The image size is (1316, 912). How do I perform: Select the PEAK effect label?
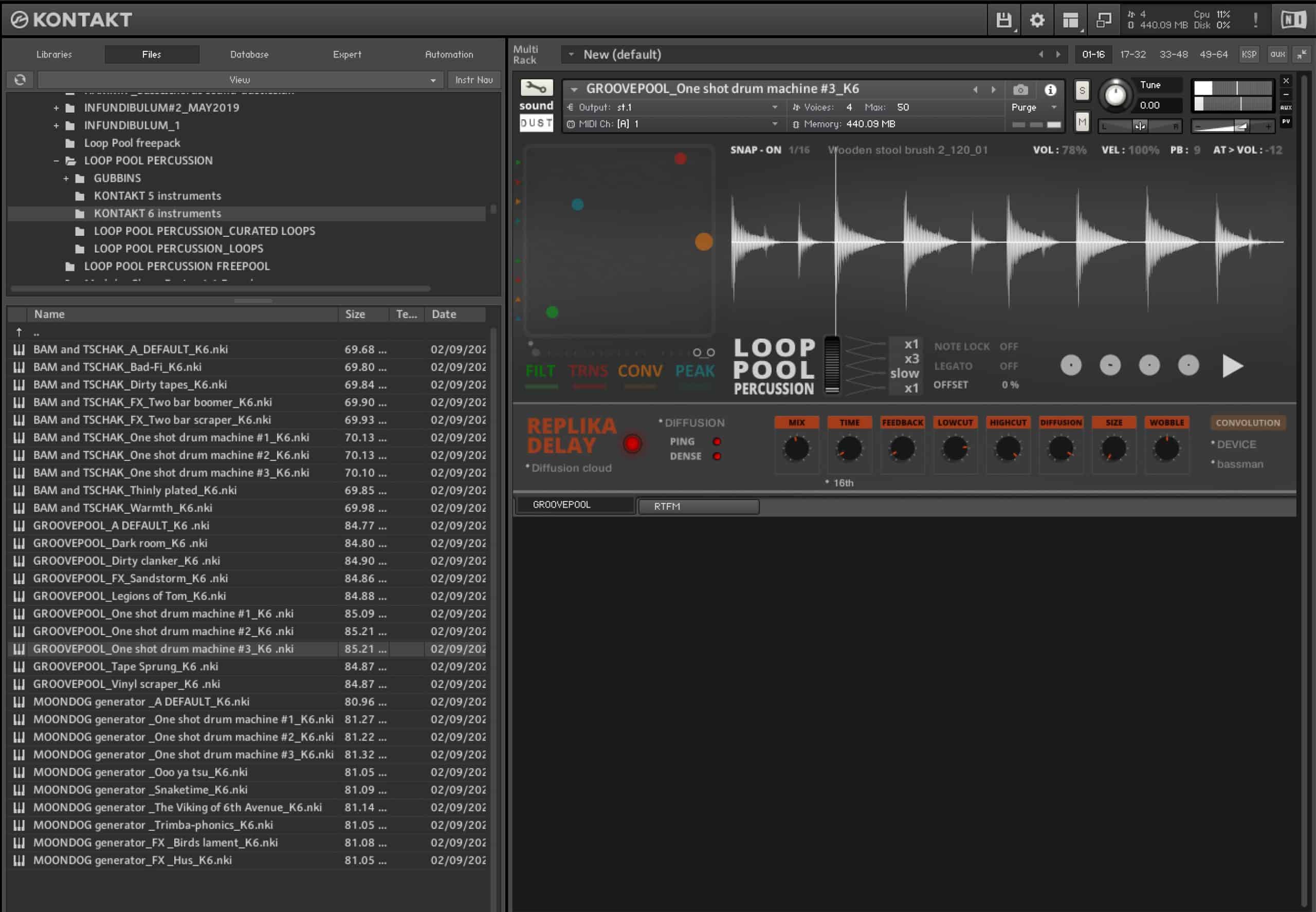(694, 371)
